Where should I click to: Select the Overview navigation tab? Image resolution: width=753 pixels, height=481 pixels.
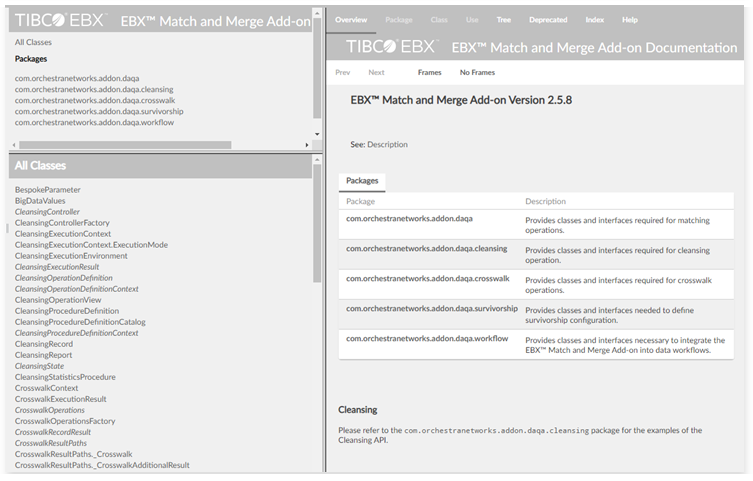pyautogui.click(x=351, y=20)
